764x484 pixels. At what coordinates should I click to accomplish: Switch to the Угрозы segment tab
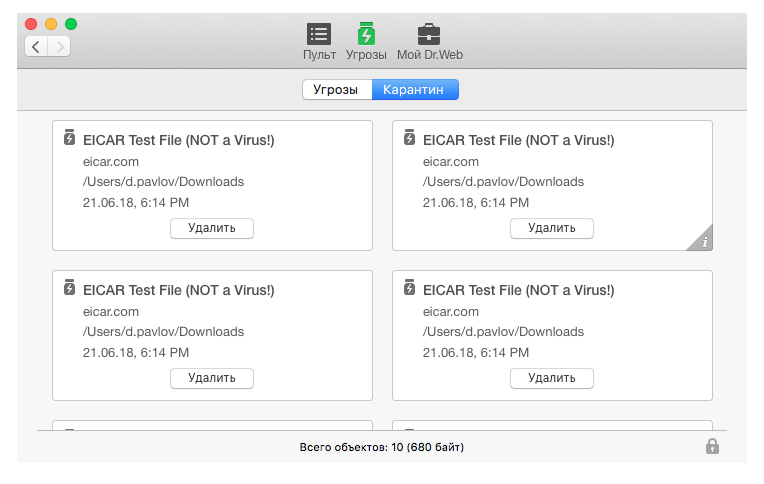(337, 90)
